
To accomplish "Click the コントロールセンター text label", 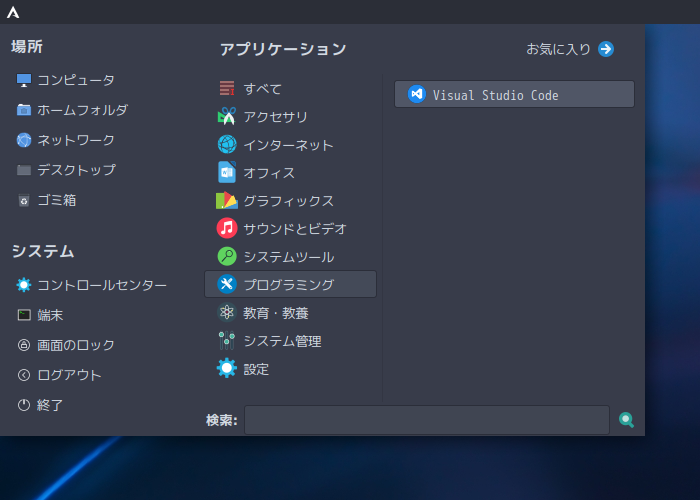I will [102, 285].
